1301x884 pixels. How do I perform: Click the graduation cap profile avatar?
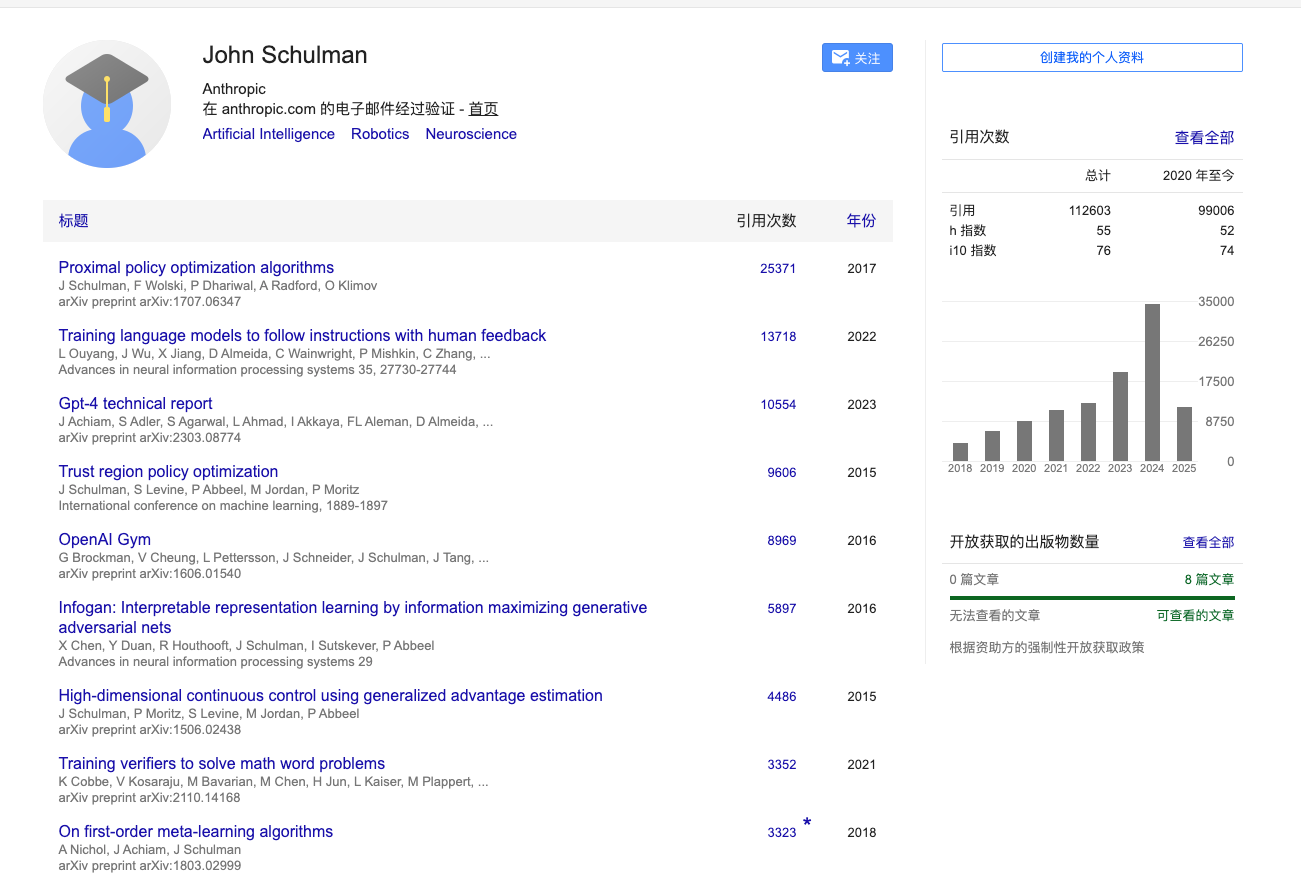pos(107,104)
